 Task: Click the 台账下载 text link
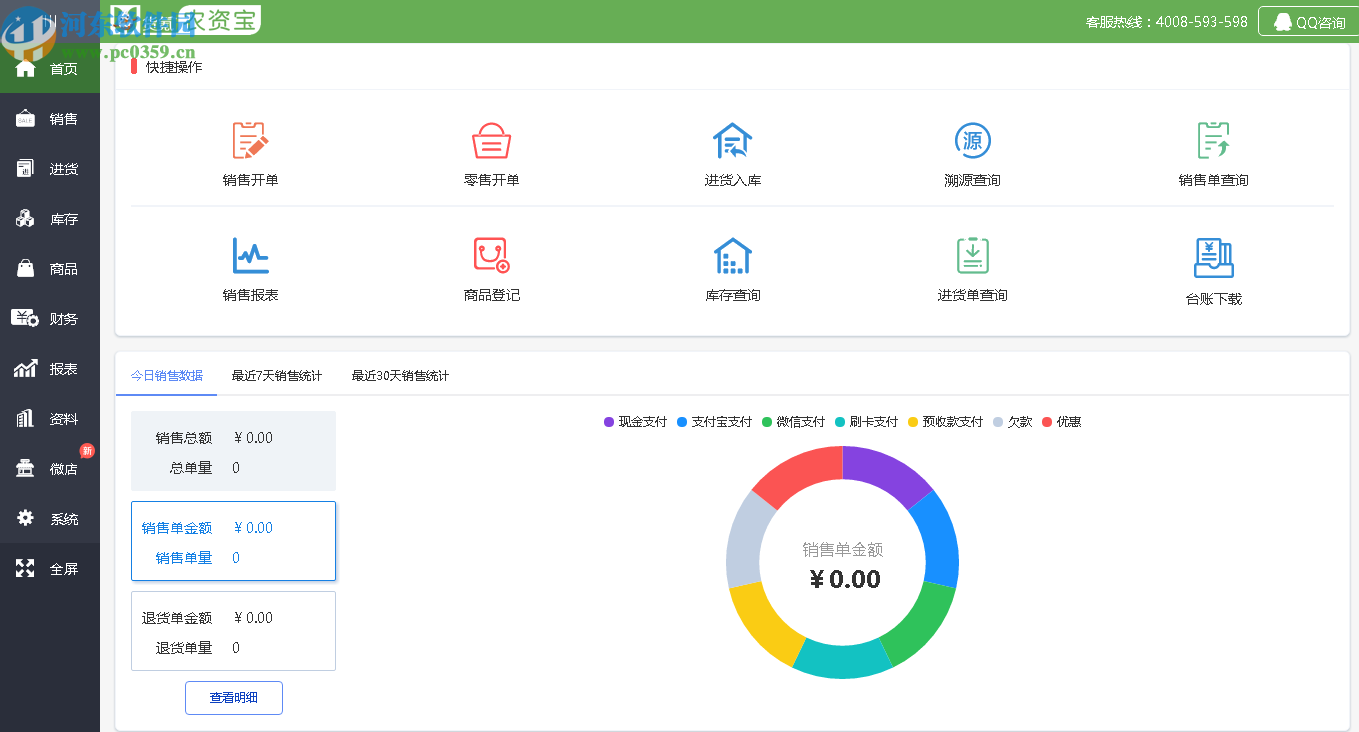(x=1214, y=298)
